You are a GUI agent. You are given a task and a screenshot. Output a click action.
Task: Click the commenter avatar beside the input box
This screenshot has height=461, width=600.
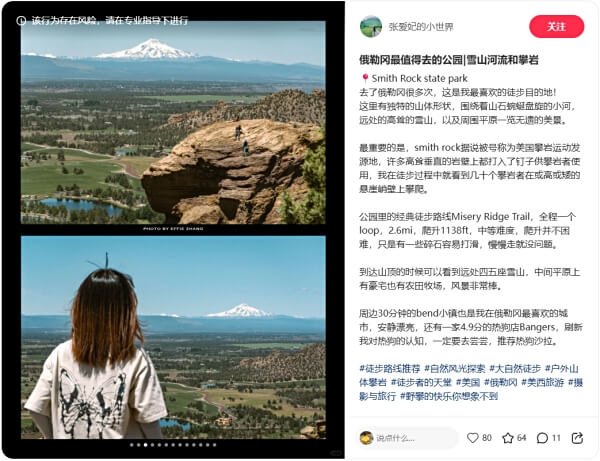pos(366,438)
